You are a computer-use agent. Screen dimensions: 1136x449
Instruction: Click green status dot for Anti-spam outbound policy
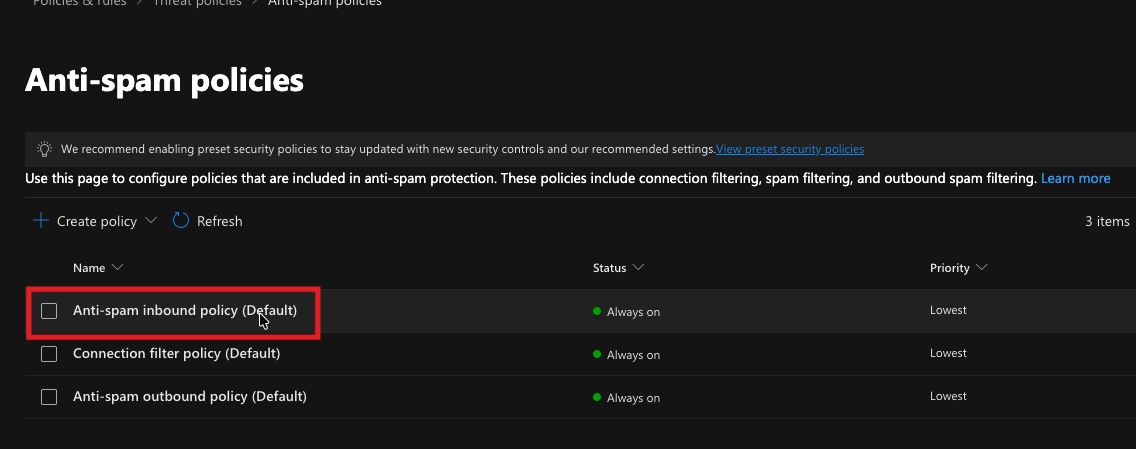point(597,397)
